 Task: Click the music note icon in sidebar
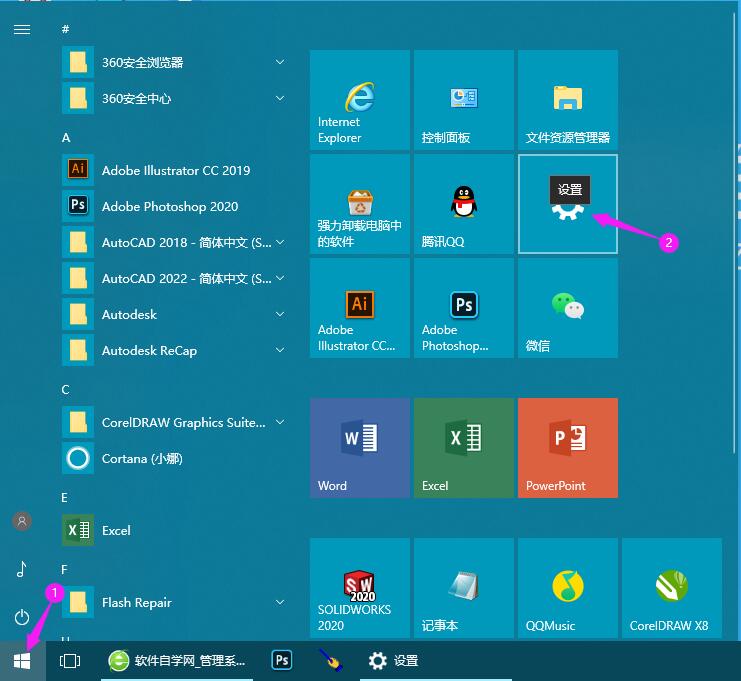click(22, 569)
